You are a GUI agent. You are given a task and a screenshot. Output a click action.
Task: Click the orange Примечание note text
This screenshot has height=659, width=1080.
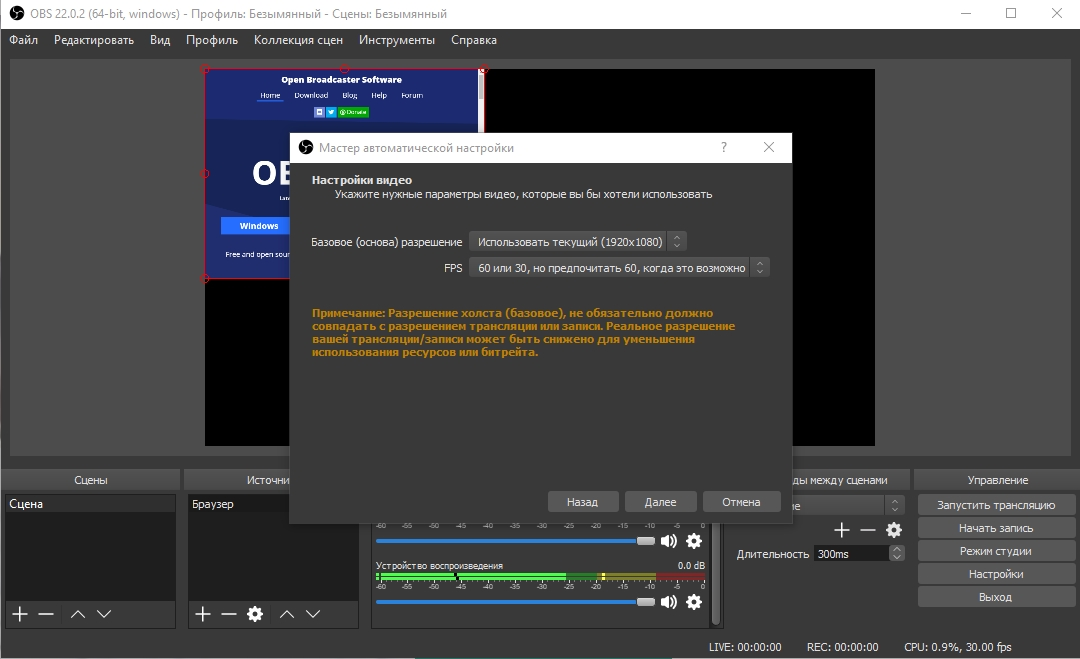click(523, 333)
